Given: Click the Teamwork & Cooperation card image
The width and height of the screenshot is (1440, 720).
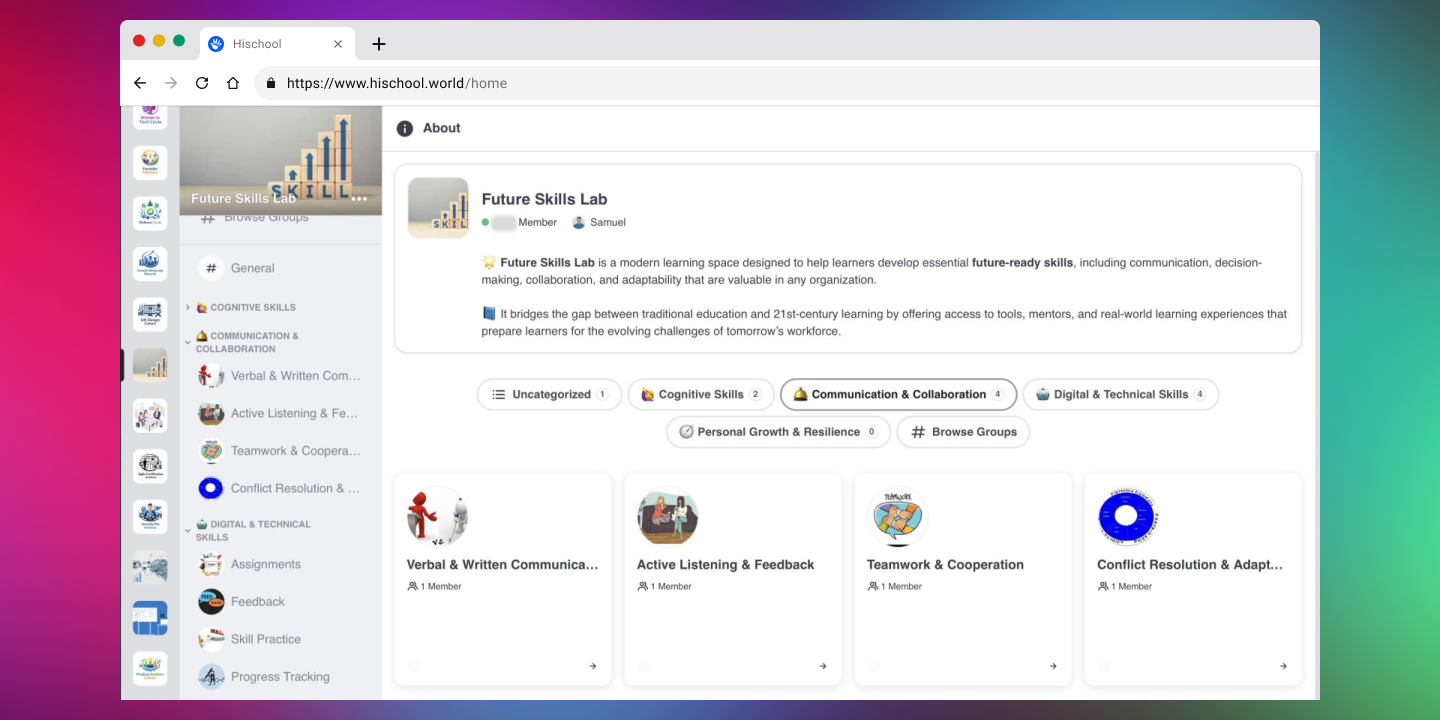Looking at the screenshot, I should (897, 517).
